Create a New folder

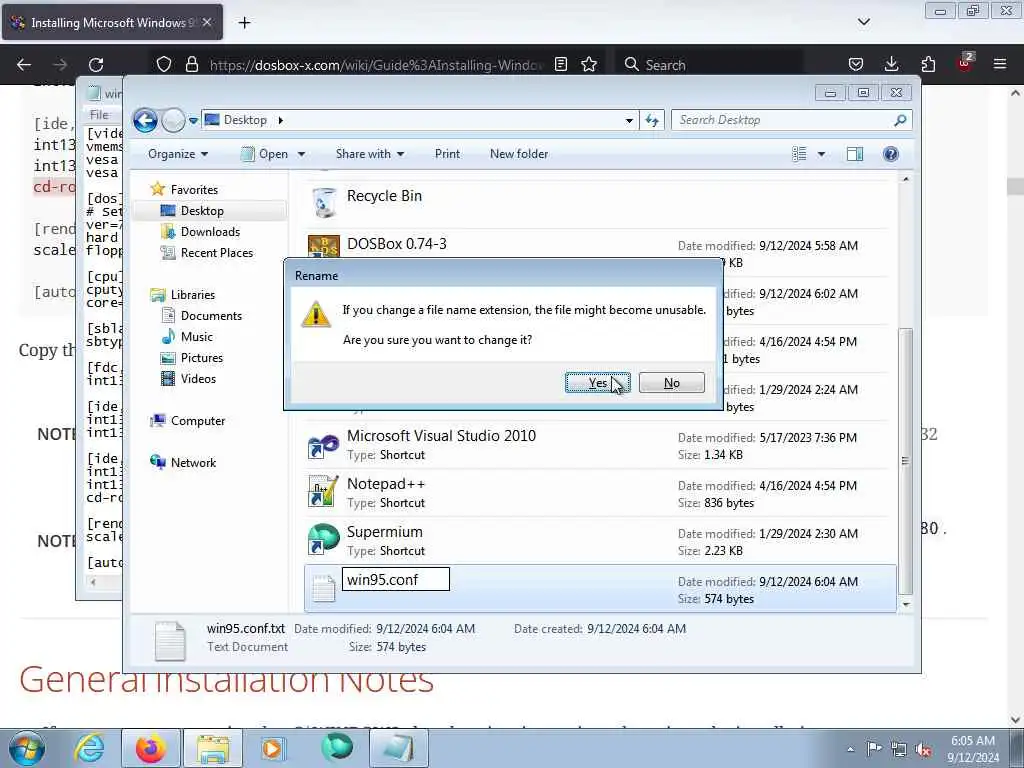[519, 154]
